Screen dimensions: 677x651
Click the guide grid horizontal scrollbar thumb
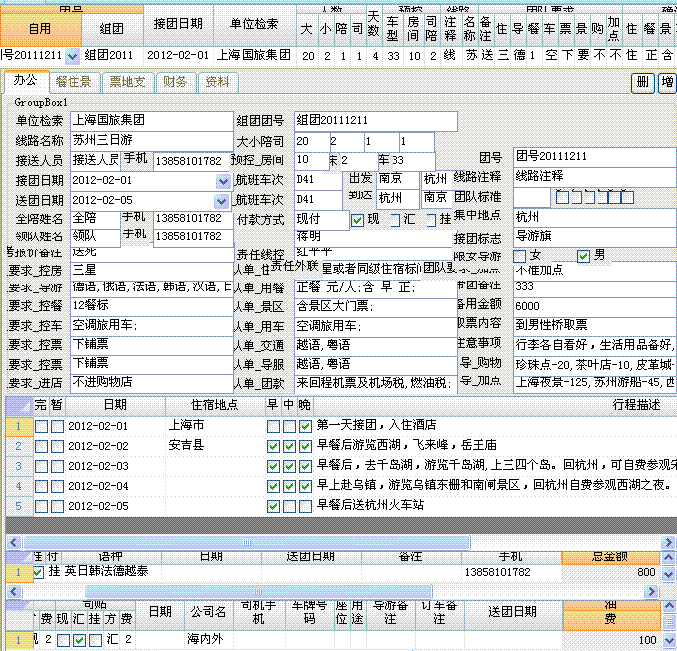point(258,591)
